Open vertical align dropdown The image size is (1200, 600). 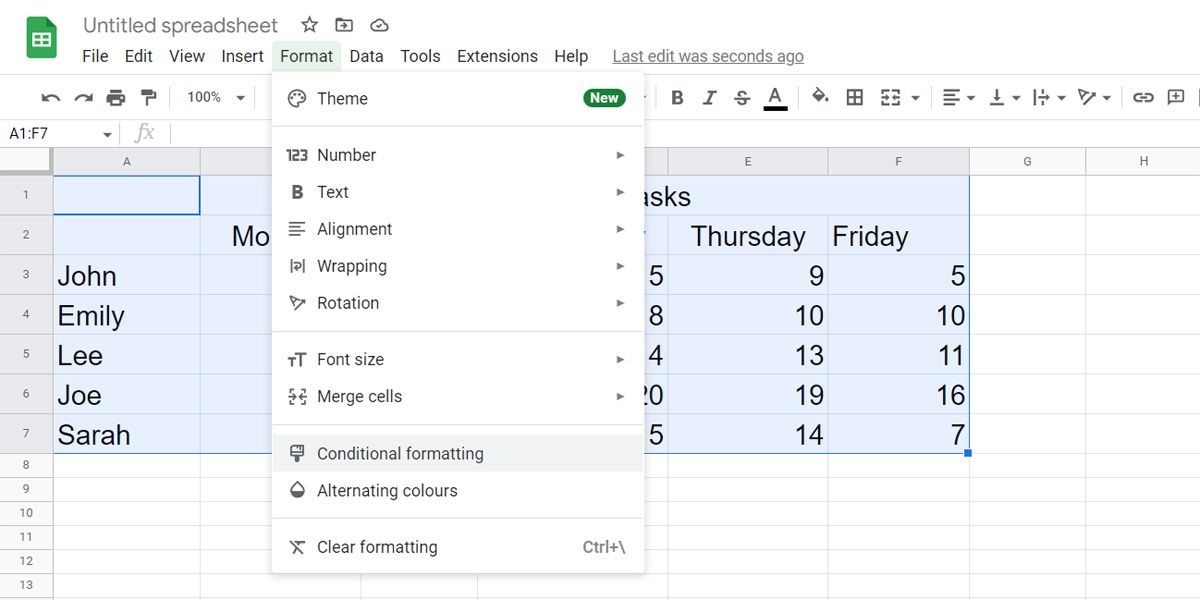click(x=1004, y=97)
